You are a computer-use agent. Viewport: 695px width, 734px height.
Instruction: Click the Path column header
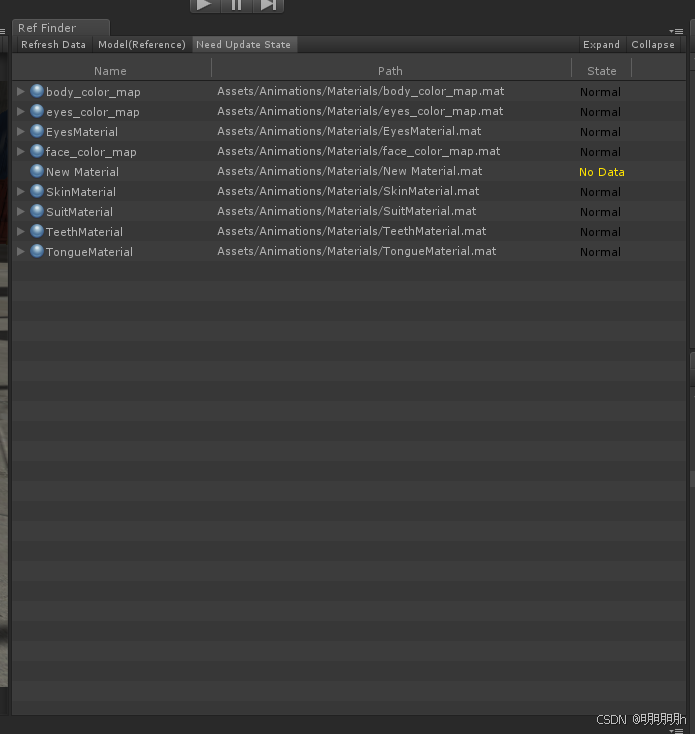coord(391,71)
